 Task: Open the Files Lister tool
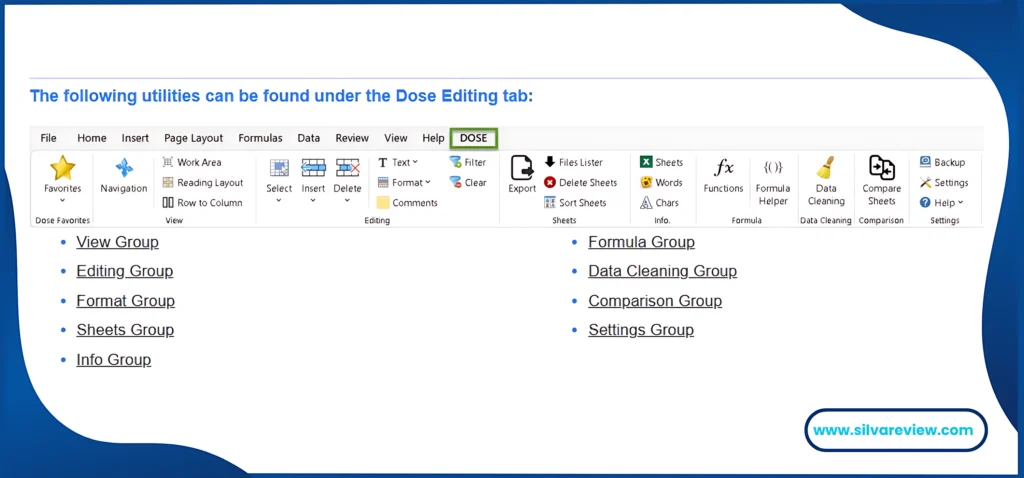573,162
